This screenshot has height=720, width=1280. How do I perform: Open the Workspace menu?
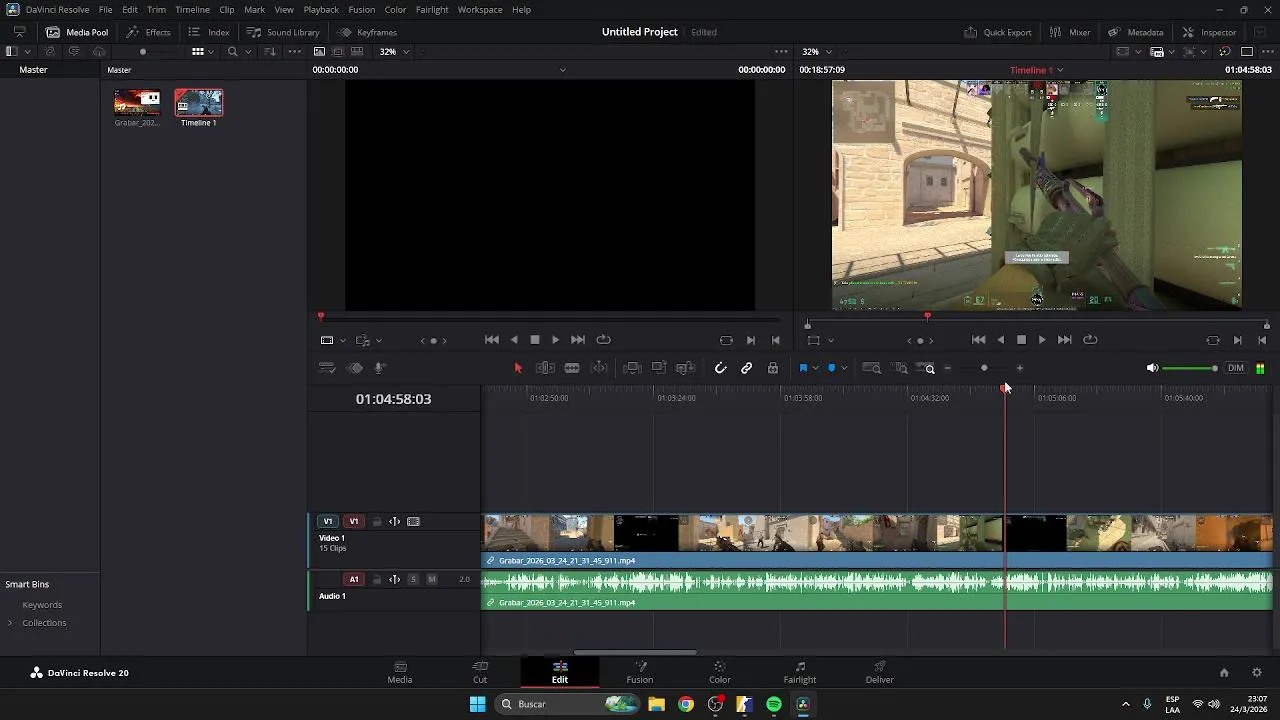[480, 10]
